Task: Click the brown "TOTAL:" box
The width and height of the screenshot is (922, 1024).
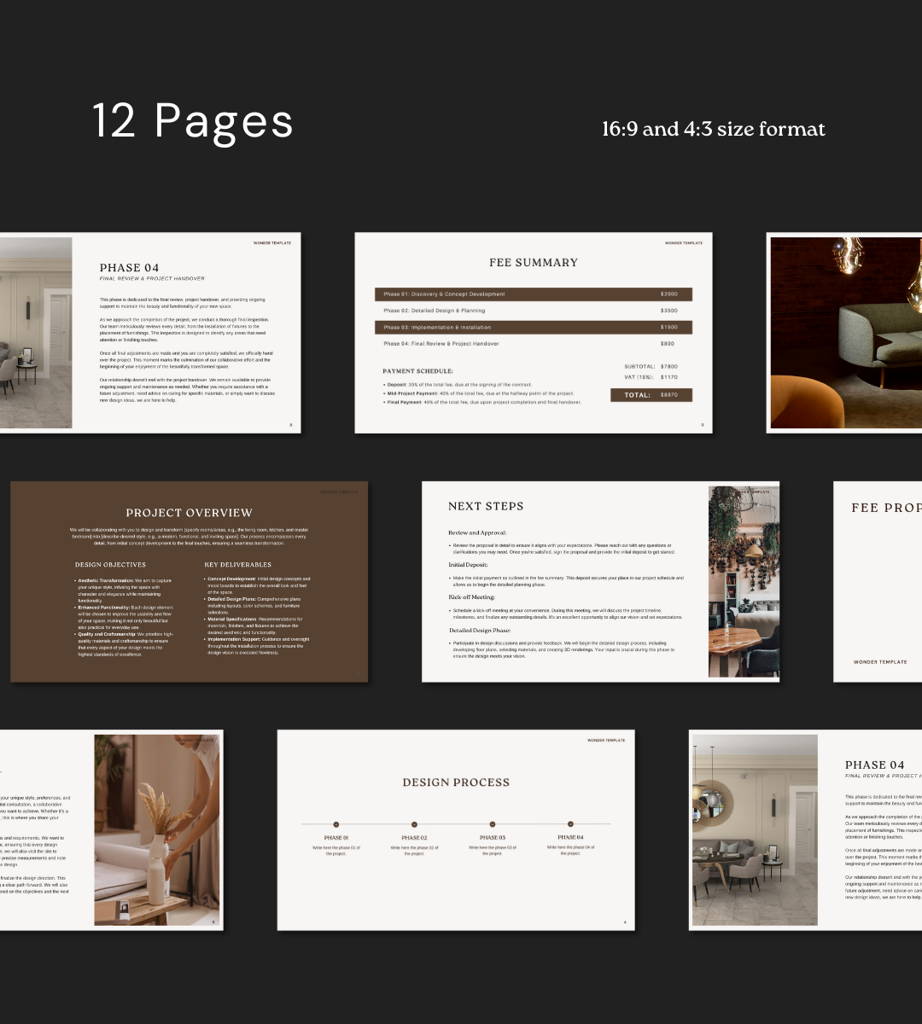Action: pyautogui.click(x=651, y=395)
